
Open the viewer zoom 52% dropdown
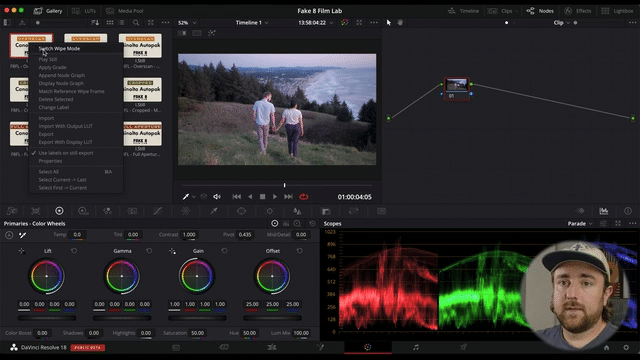[x=187, y=23]
